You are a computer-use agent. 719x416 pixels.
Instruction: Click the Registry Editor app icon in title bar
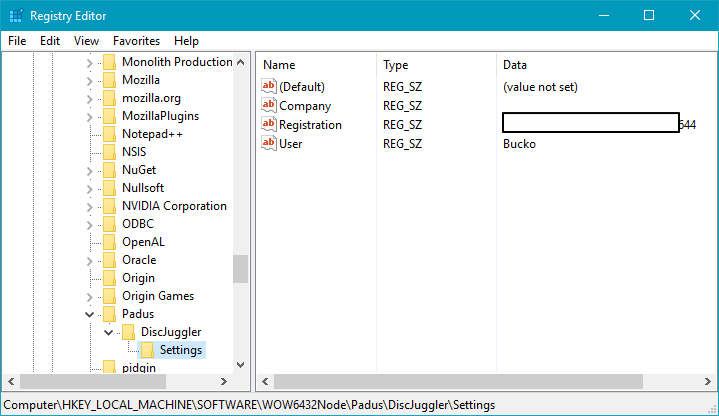click(x=16, y=16)
